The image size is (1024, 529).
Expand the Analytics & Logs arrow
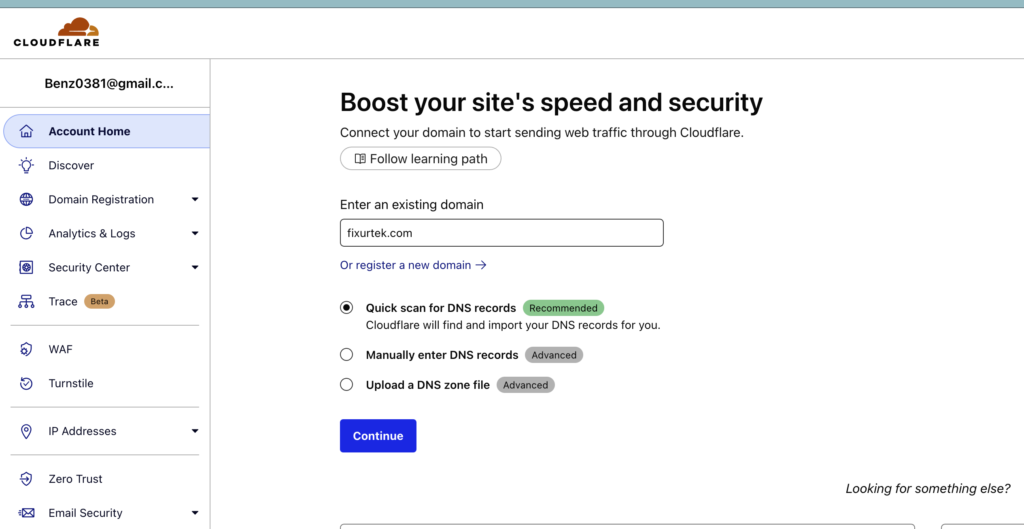coord(195,233)
